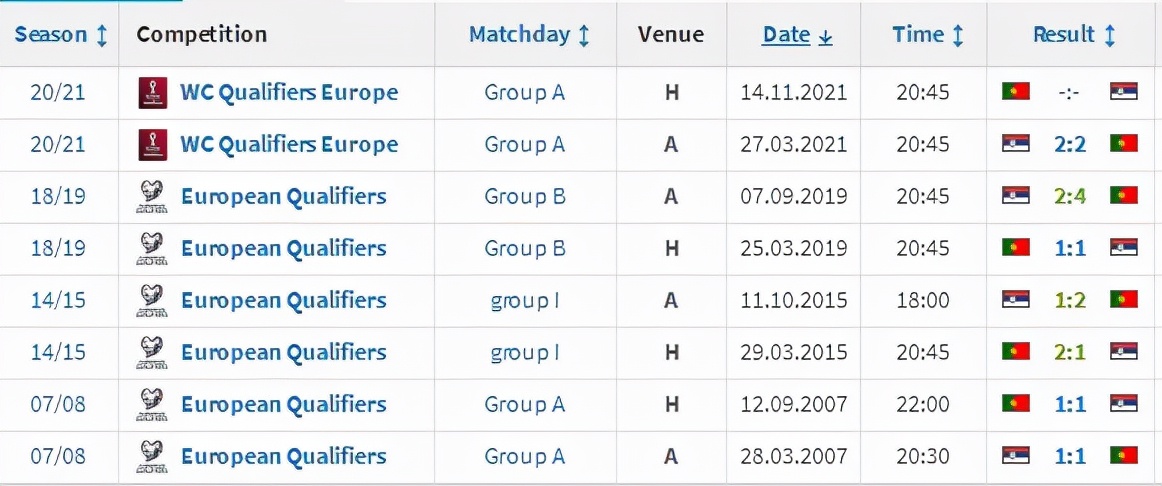Image resolution: width=1162 pixels, height=486 pixels.
Task: Click European Qualifiers logo in 07.09.2019 row
Action: tap(151, 197)
